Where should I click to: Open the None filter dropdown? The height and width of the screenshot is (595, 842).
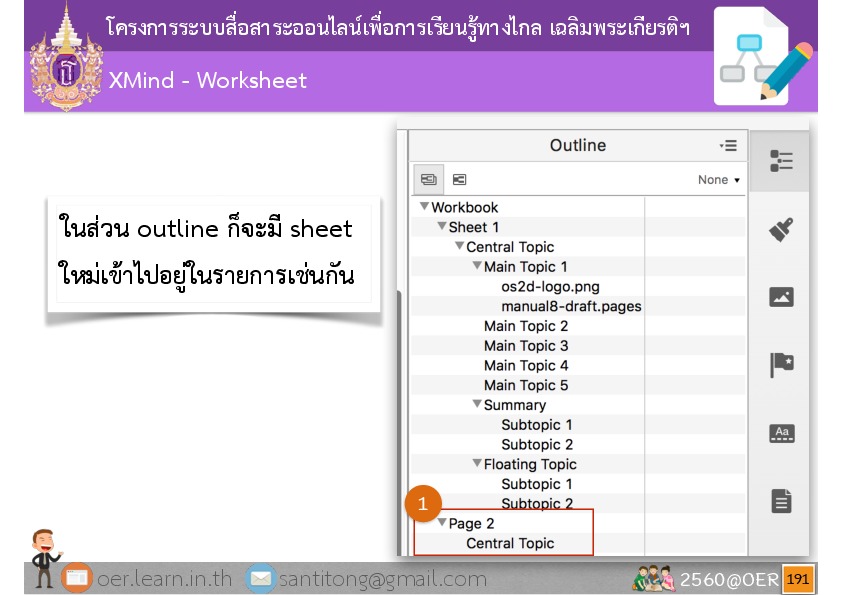719,180
